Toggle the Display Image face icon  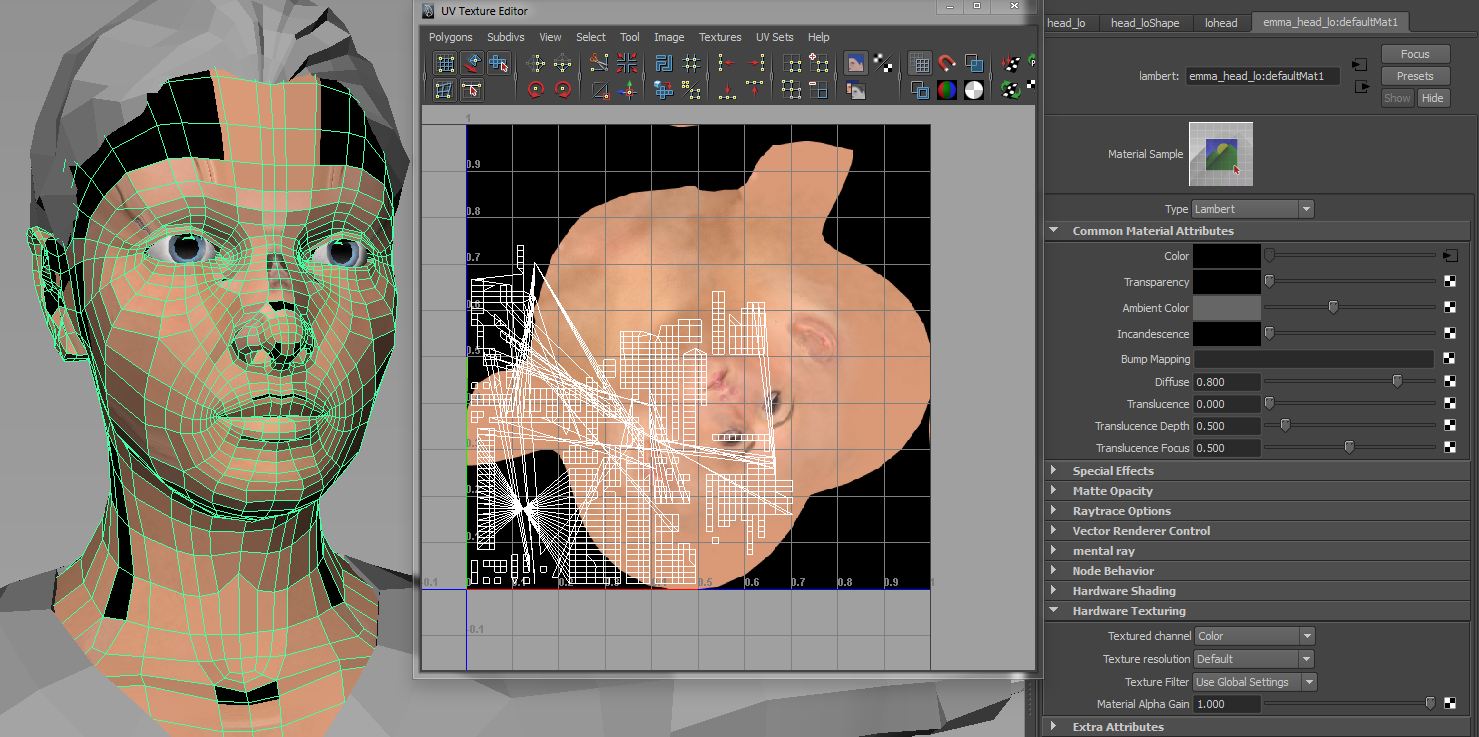point(855,64)
